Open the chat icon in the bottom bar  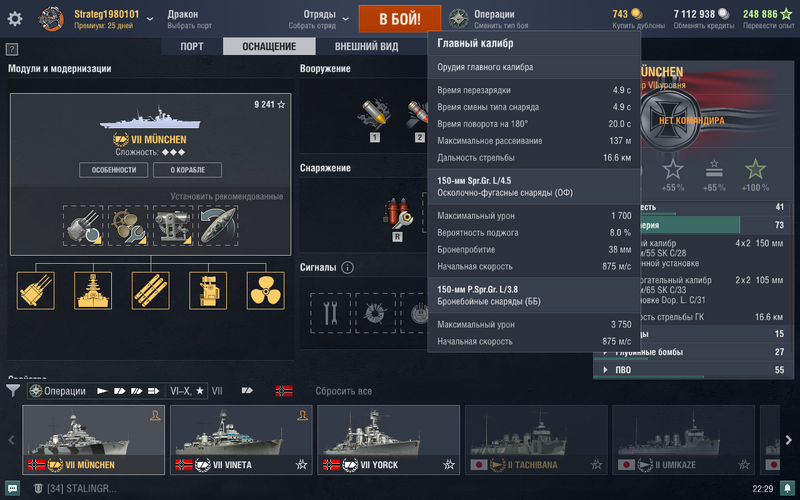[12, 488]
